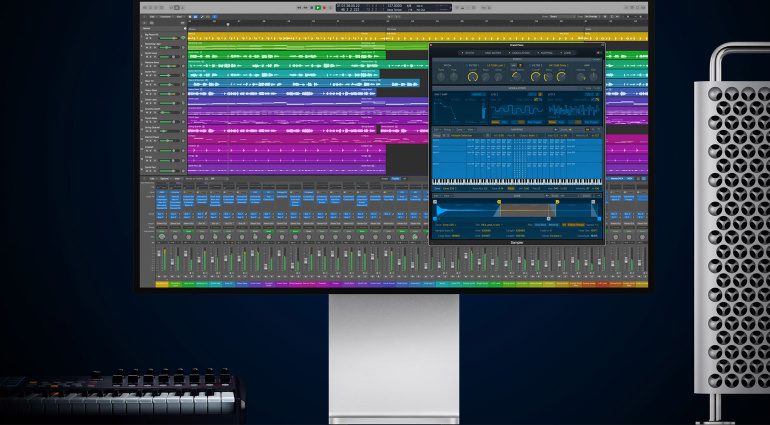Click the Stop button in transport bar

click(x=311, y=8)
